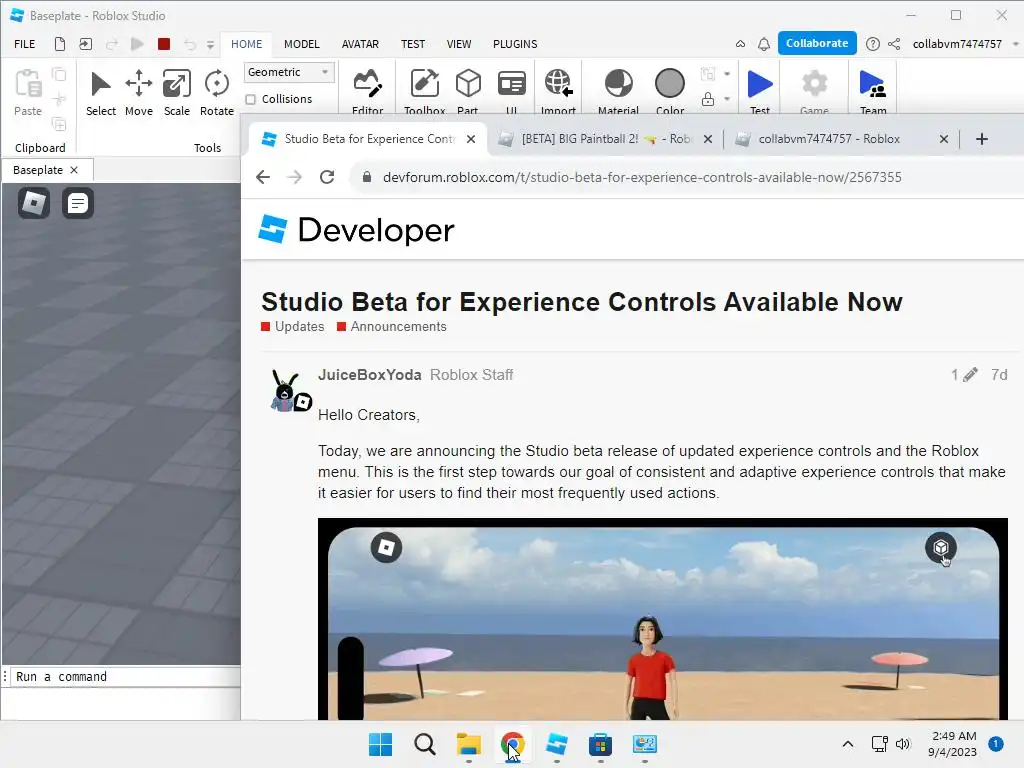The height and width of the screenshot is (768, 1024).
Task: Click the Roblox menu icon in viewport
Action: click(x=34, y=203)
